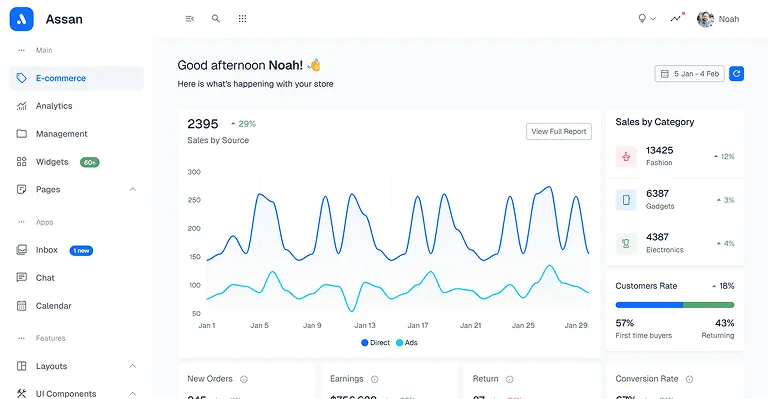Click the View Full Report button
The height and width of the screenshot is (399, 768).
pyautogui.click(x=559, y=131)
